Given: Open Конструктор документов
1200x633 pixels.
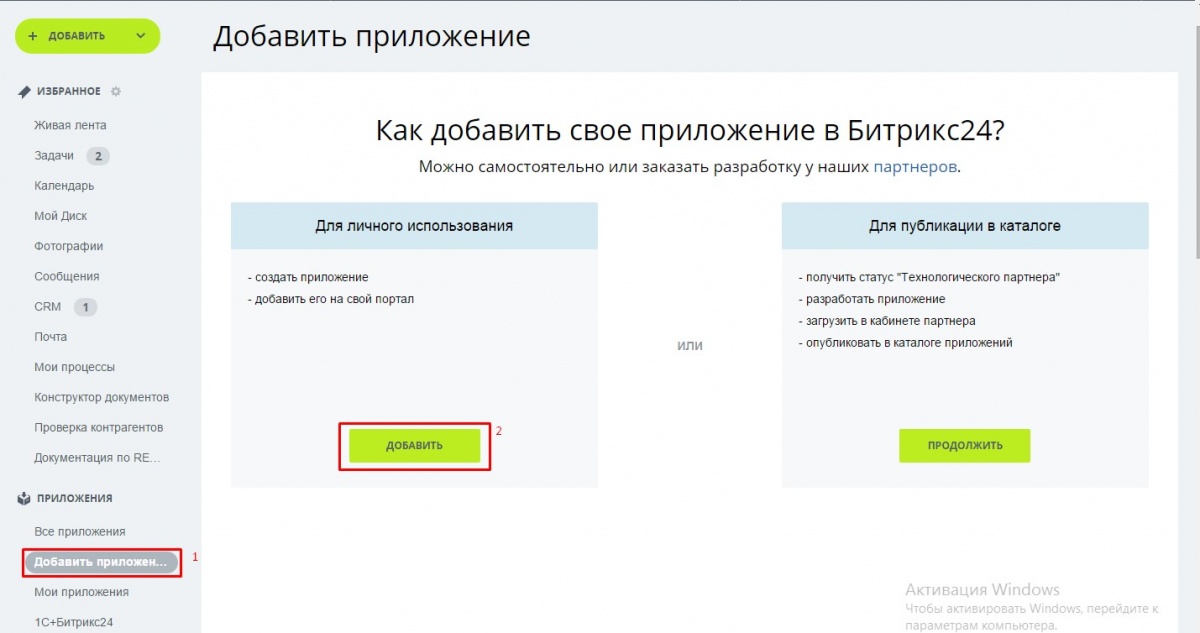Looking at the screenshot, I should [x=101, y=397].
